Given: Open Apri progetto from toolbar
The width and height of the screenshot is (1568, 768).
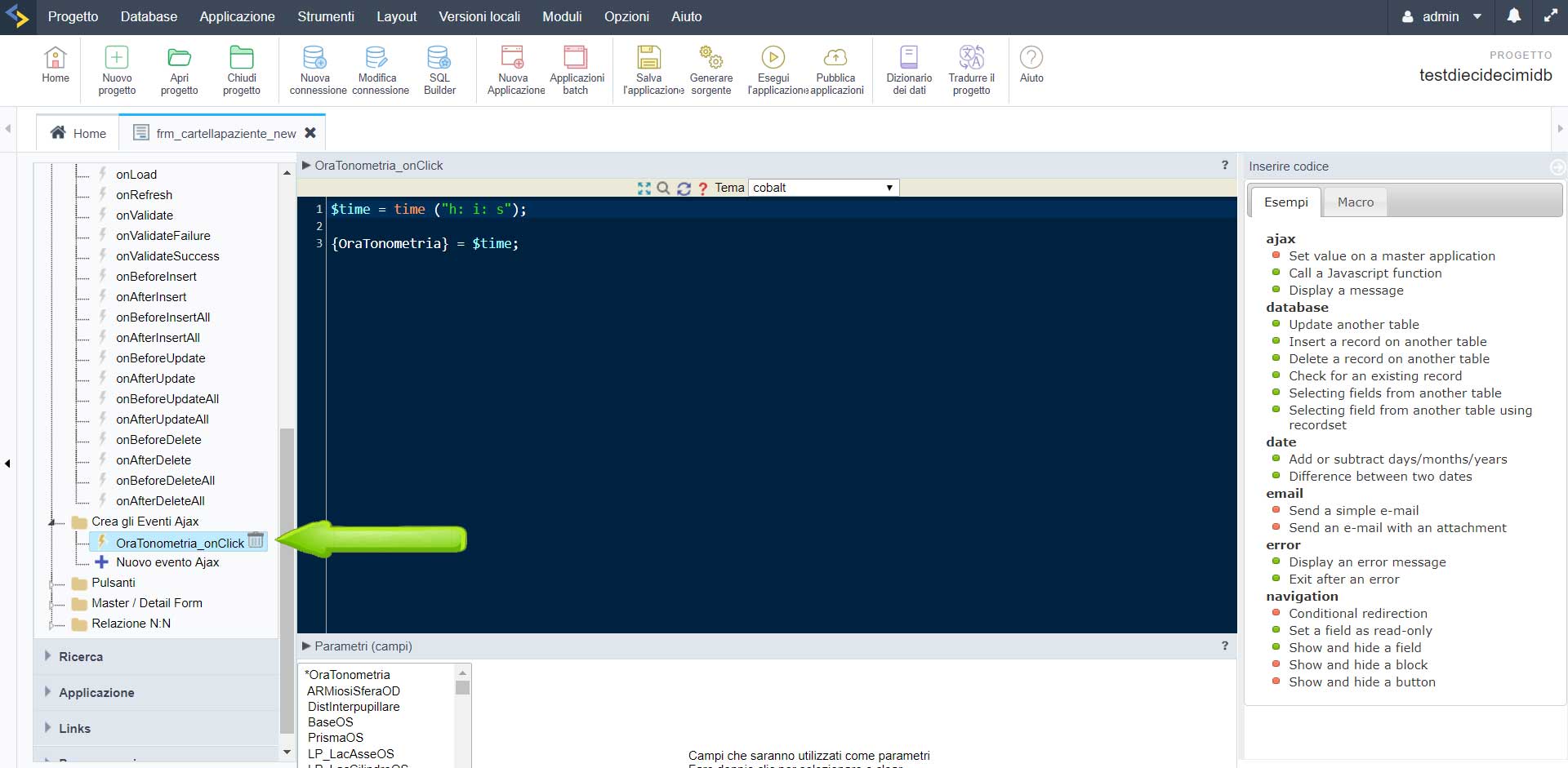Looking at the screenshot, I should coord(179,70).
